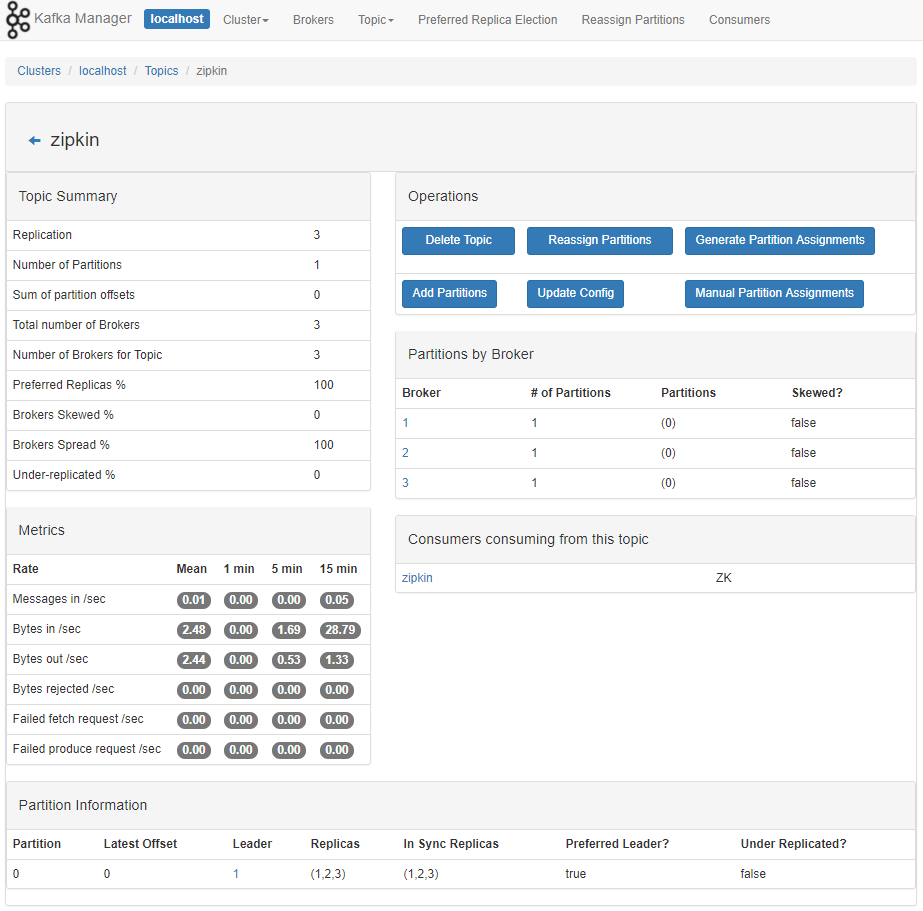
Task: Open broker 2 in Partitions by Broker
Action: point(406,453)
